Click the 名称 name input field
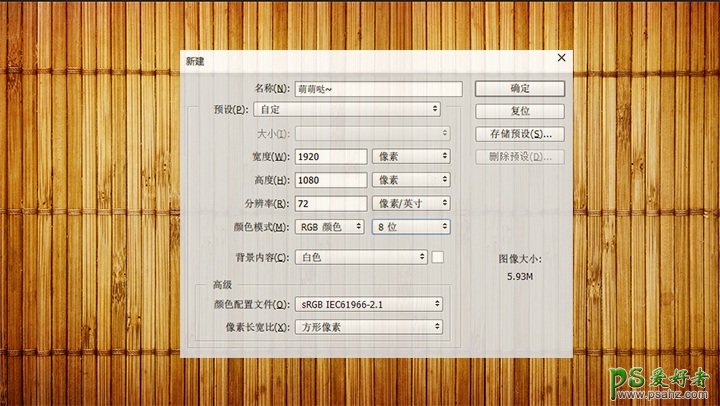 378,88
